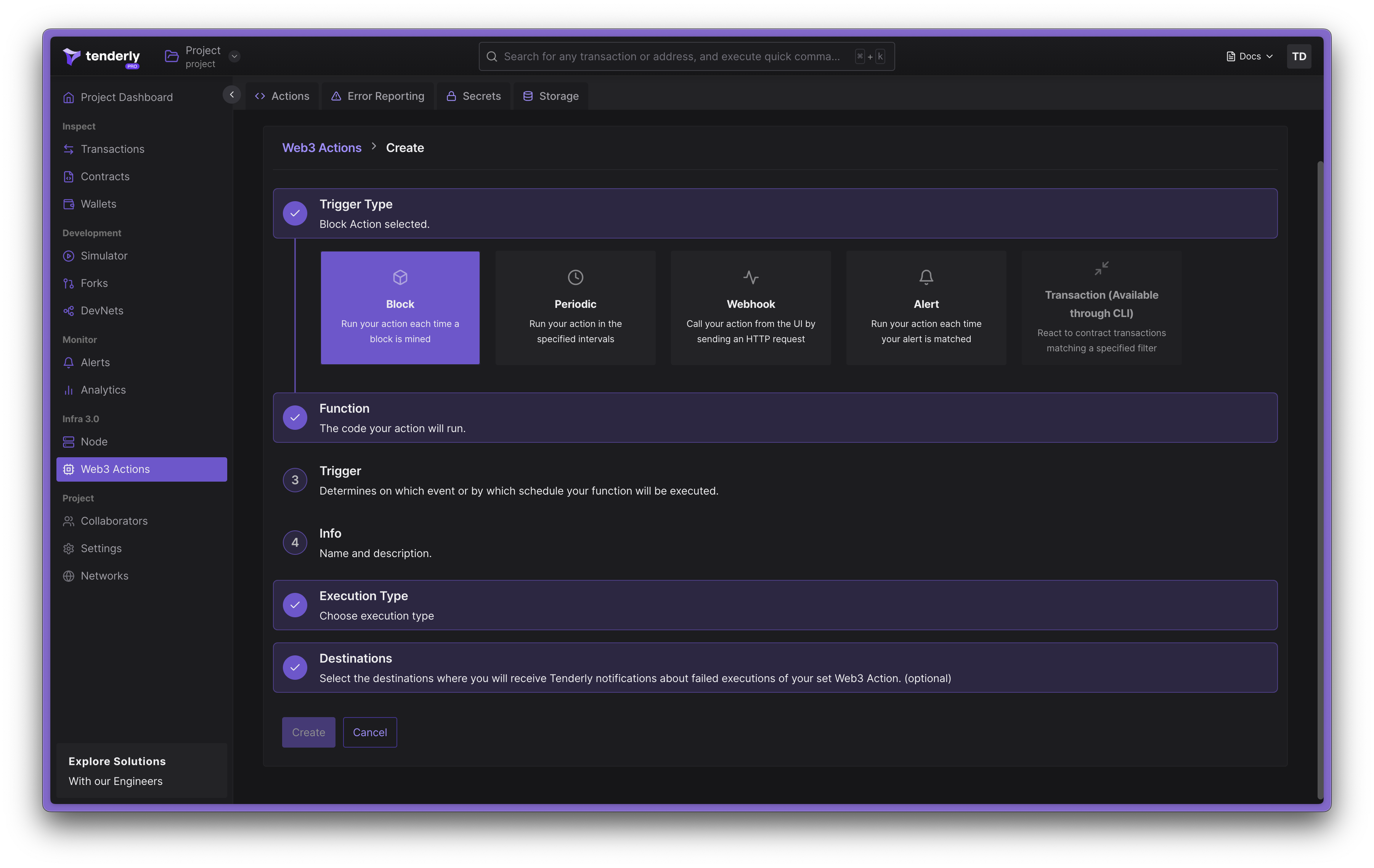The image size is (1374, 868).
Task: Click the Collaborators people icon
Action: pyautogui.click(x=69, y=521)
